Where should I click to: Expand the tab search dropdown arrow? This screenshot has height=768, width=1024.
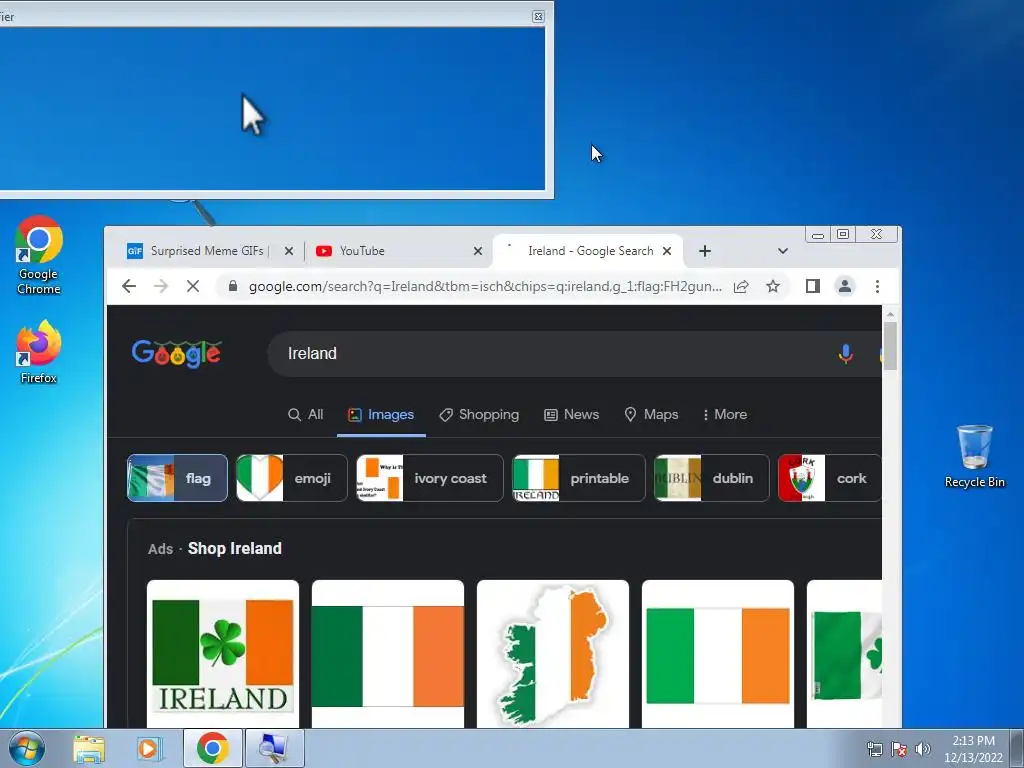tap(782, 251)
